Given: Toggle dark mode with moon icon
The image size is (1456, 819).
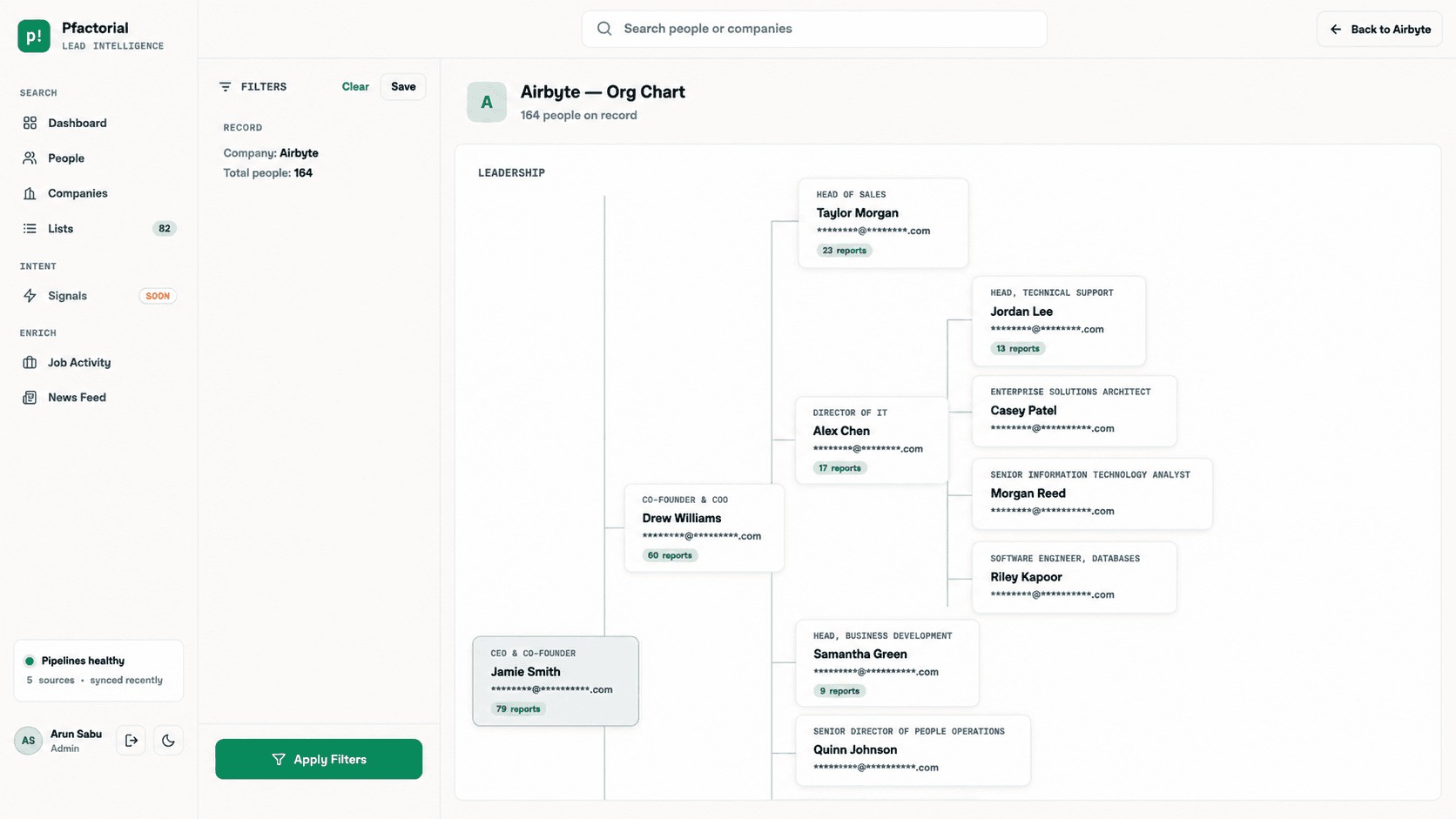Looking at the screenshot, I should point(168,741).
